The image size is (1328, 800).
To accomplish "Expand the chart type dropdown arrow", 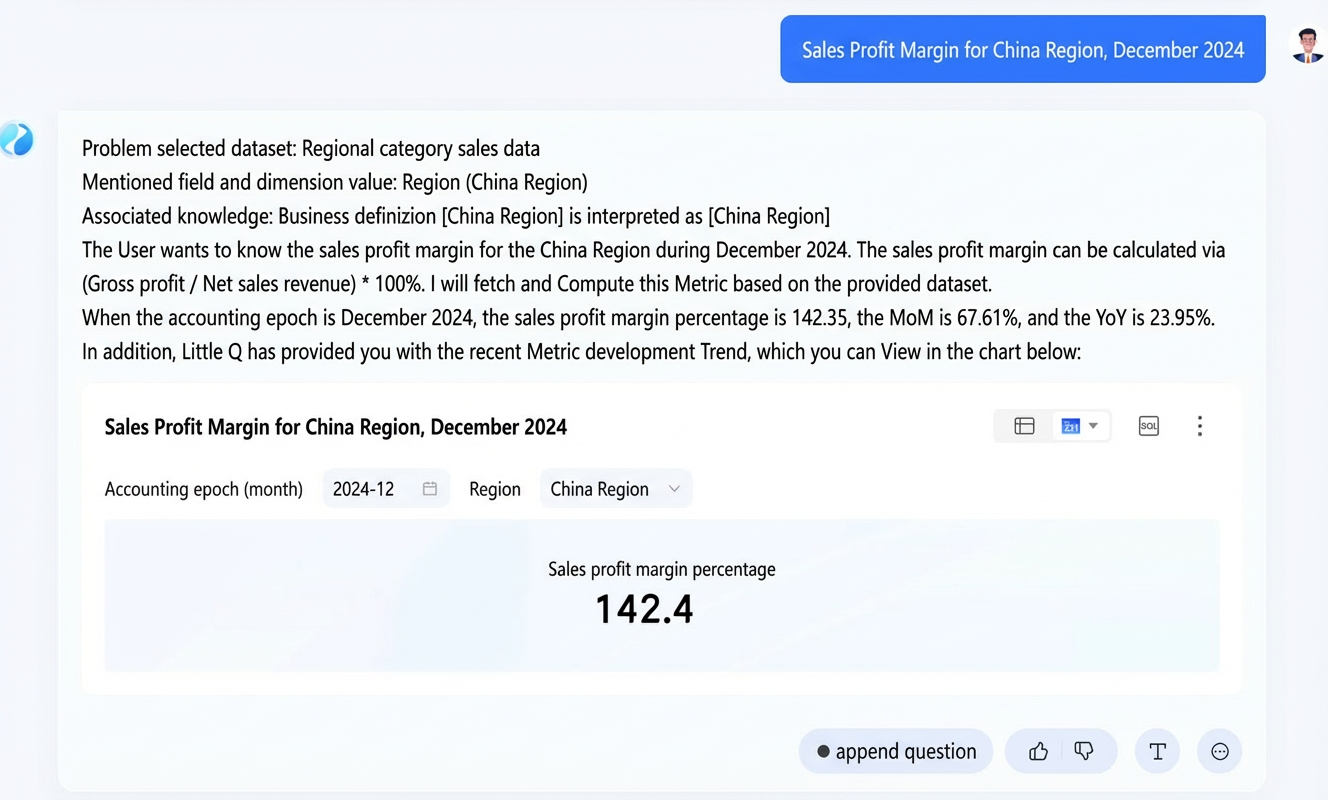I will [x=1093, y=426].
